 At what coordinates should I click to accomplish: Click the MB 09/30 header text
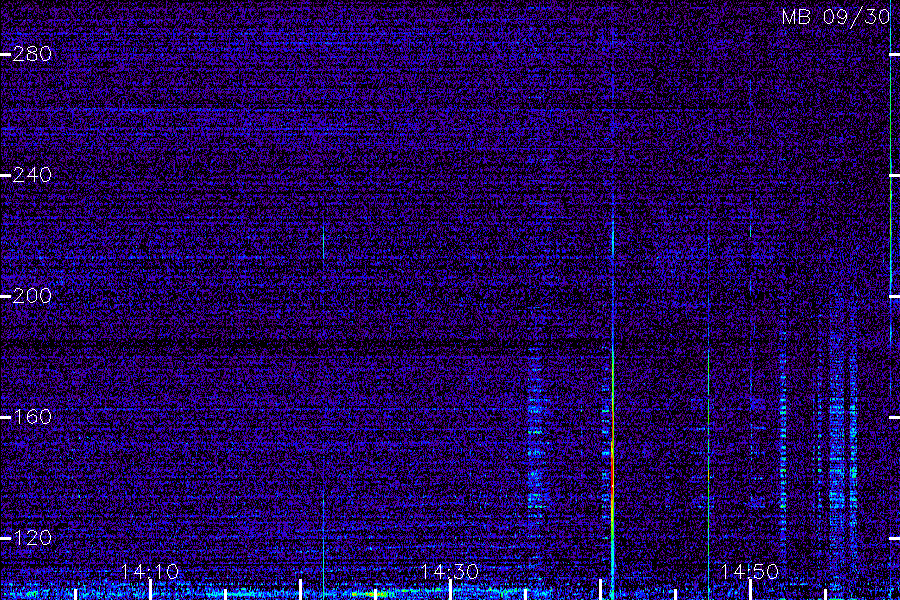pos(836,17)
